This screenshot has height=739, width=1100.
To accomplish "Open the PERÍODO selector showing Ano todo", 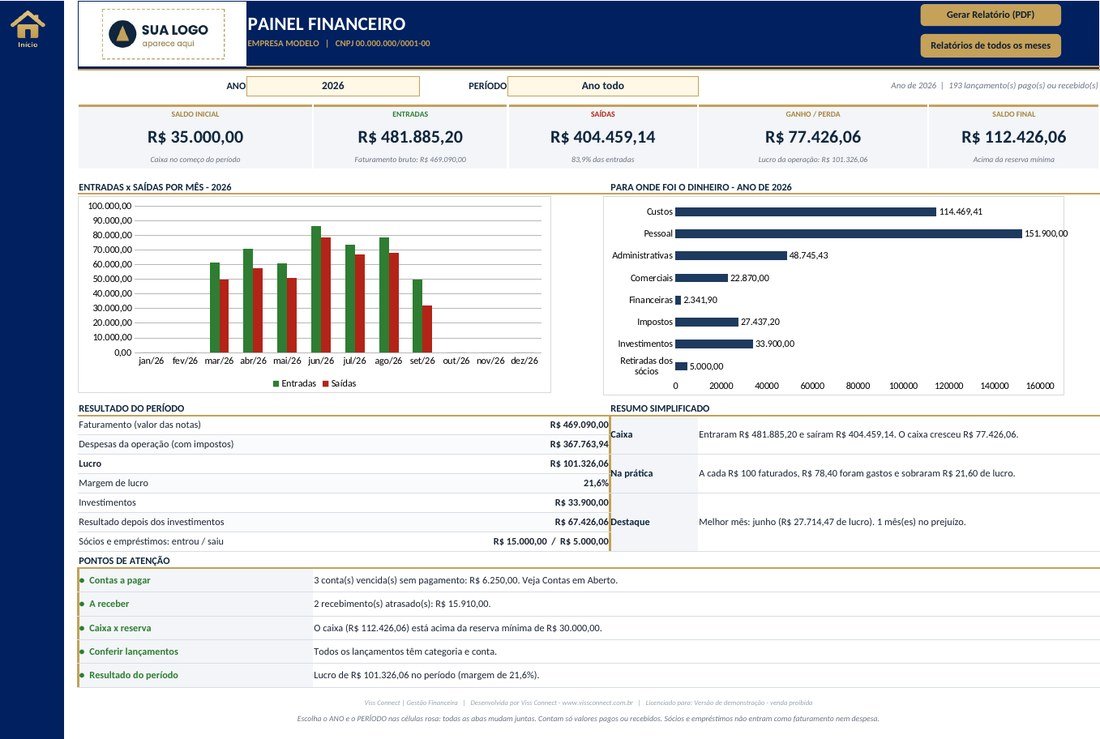I will click(x=603, y=86).
